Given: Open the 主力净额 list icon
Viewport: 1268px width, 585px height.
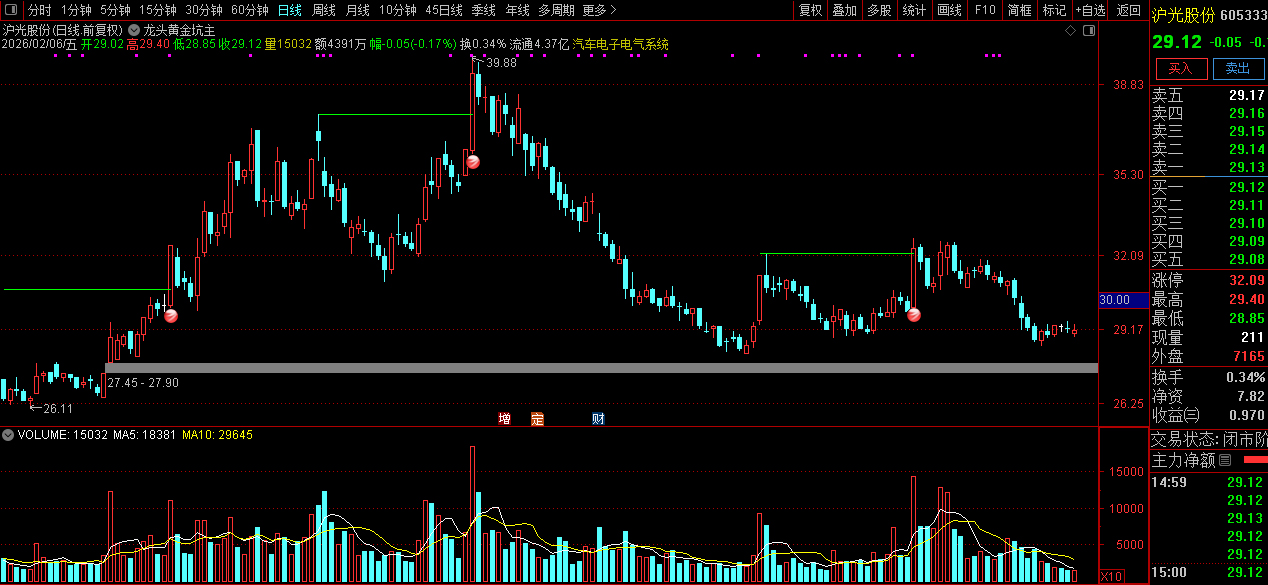Looking at the screenshot, I should [x=1225, y=460].
